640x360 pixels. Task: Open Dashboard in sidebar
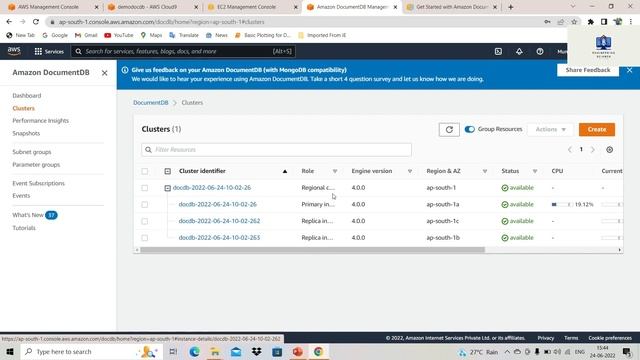click(27, 96)
